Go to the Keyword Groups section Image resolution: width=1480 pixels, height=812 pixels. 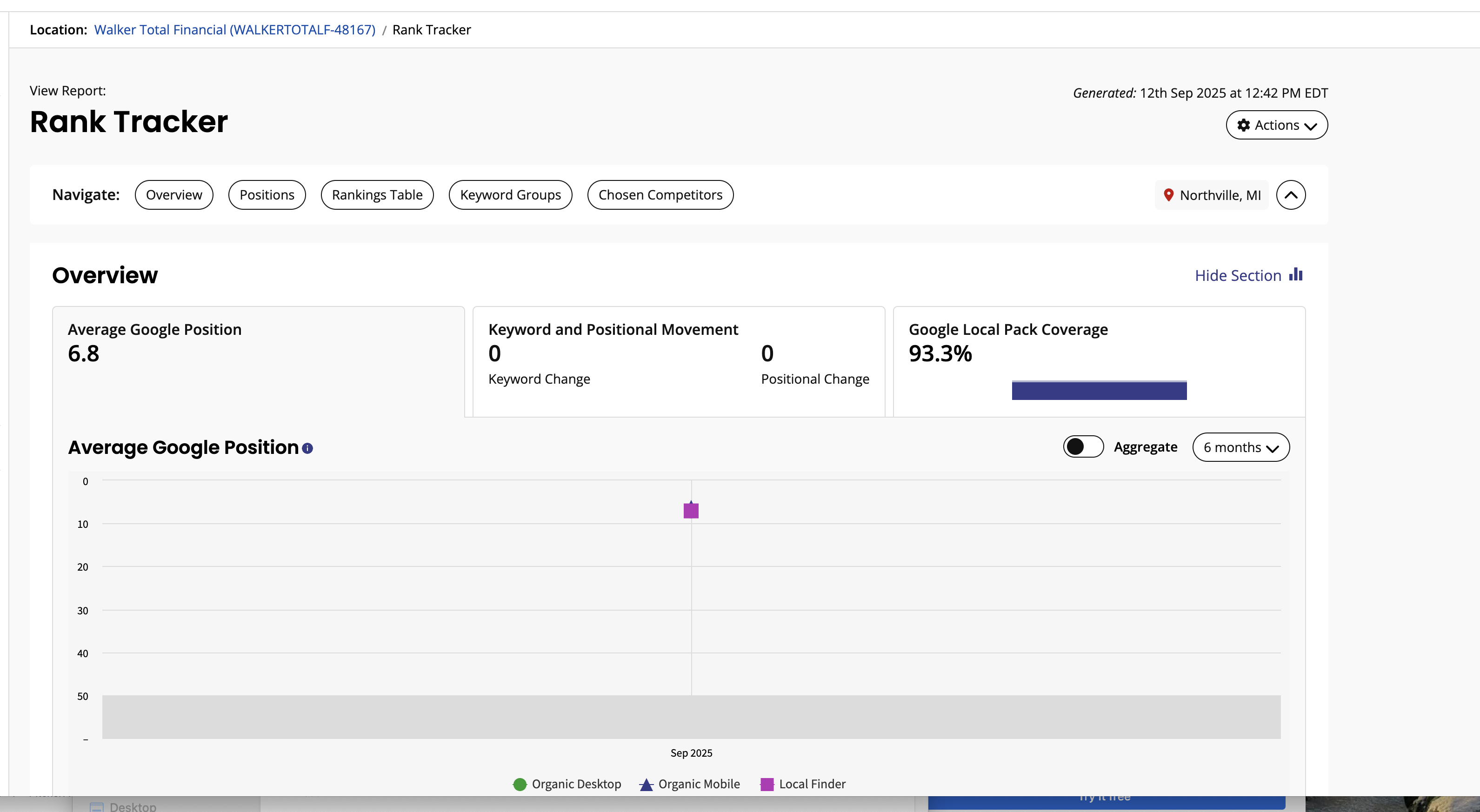pyautogui.click(x=510, y=195)
